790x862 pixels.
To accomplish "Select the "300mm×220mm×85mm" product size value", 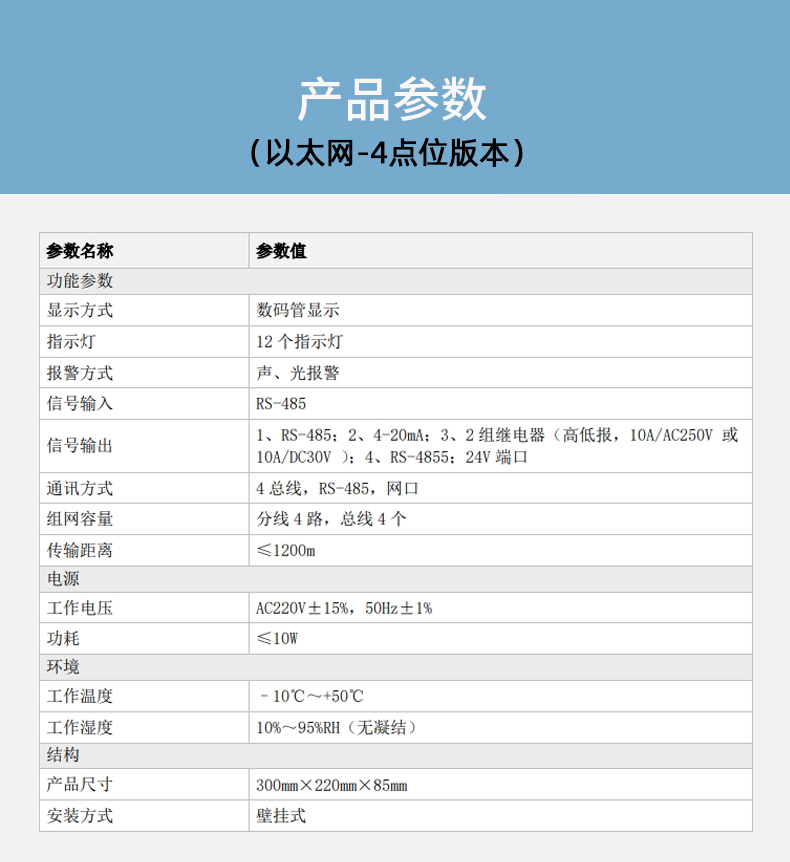I will click(x=332, y=785).
